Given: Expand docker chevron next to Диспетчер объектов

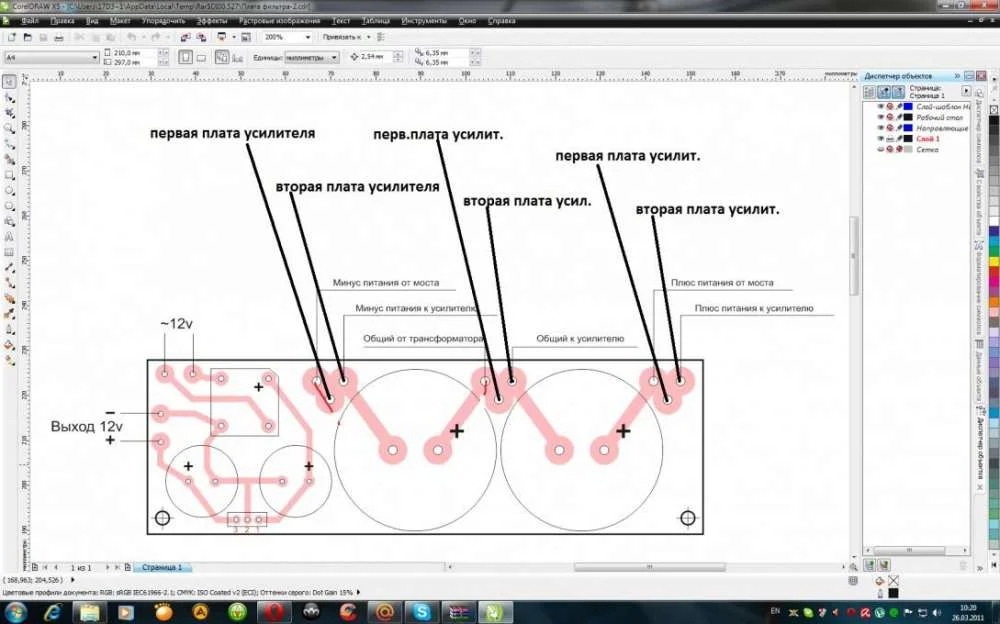Looking at the screenshot, I should coord(957,76).
